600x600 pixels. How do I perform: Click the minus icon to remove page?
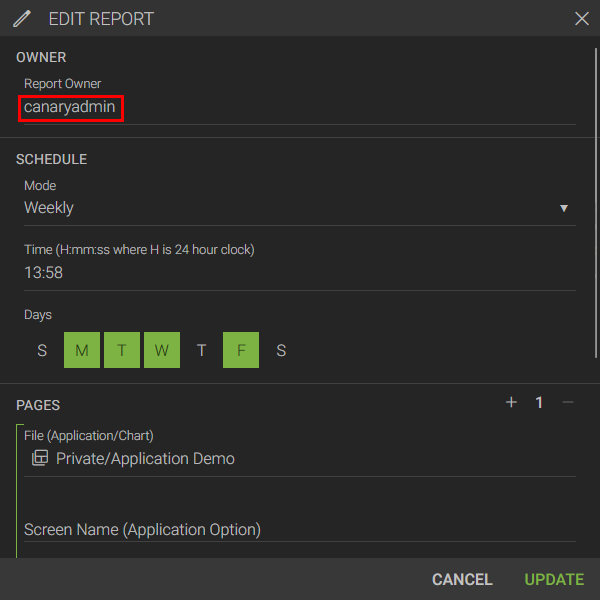tap(568, 402)
